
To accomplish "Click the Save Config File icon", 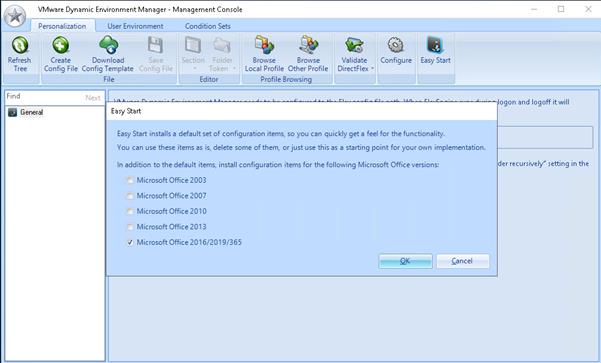I will (155, 45).
